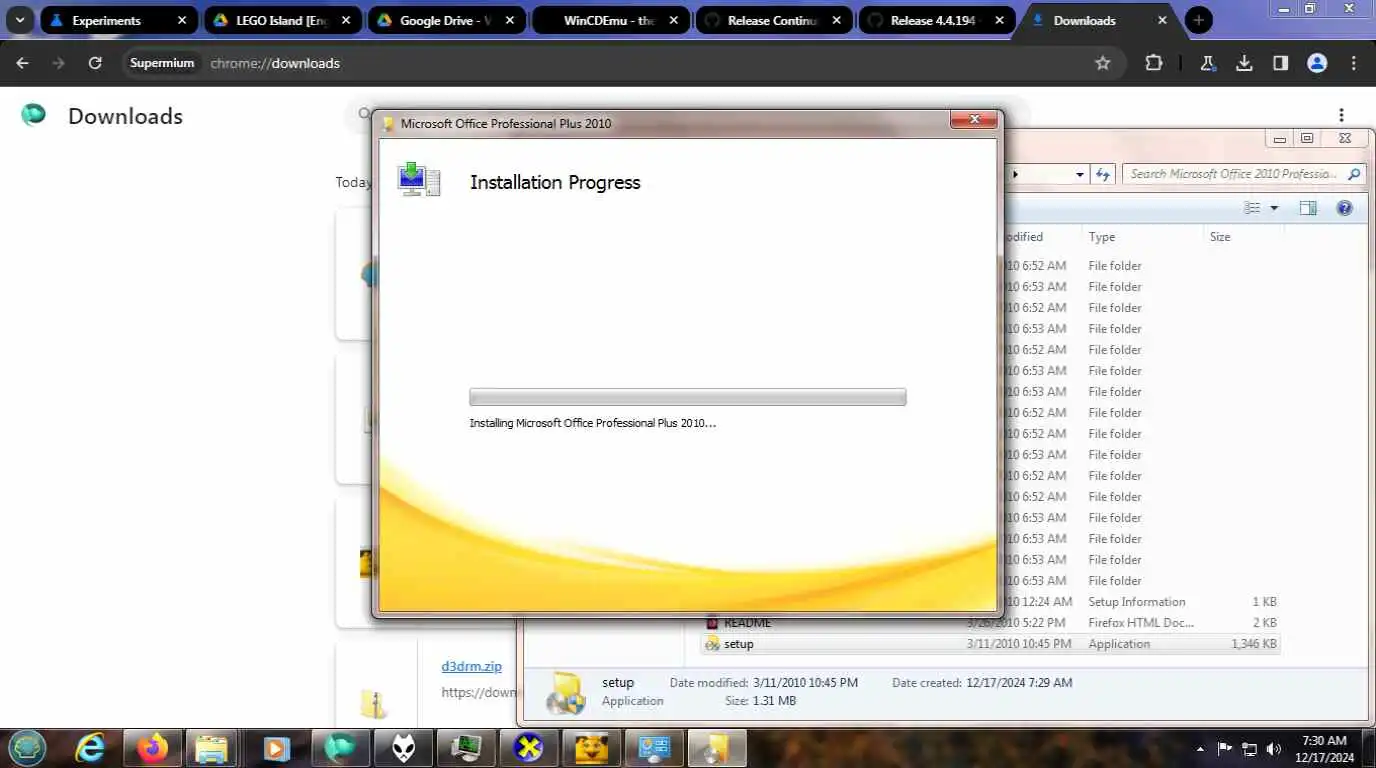Open the foobar2000 taskbar icon

pyautogui.click(x=404, y=747)
